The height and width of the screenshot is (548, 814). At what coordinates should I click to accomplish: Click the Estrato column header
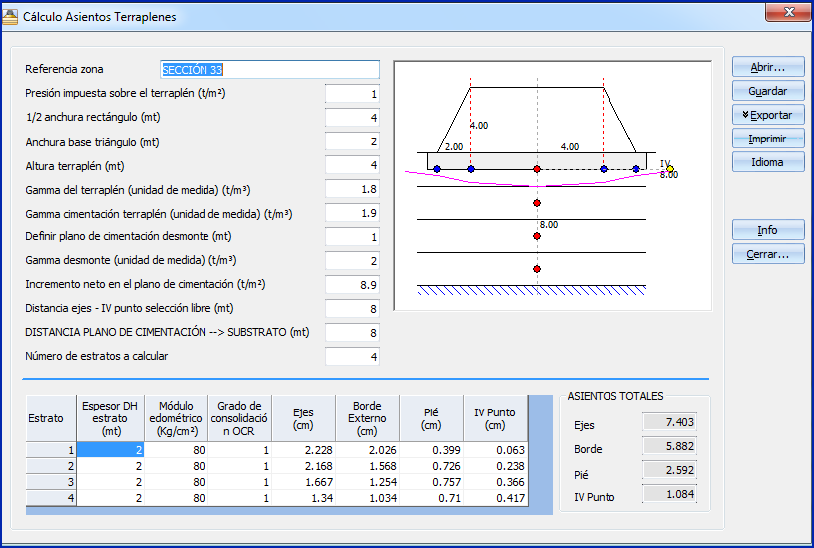point(51,418)
